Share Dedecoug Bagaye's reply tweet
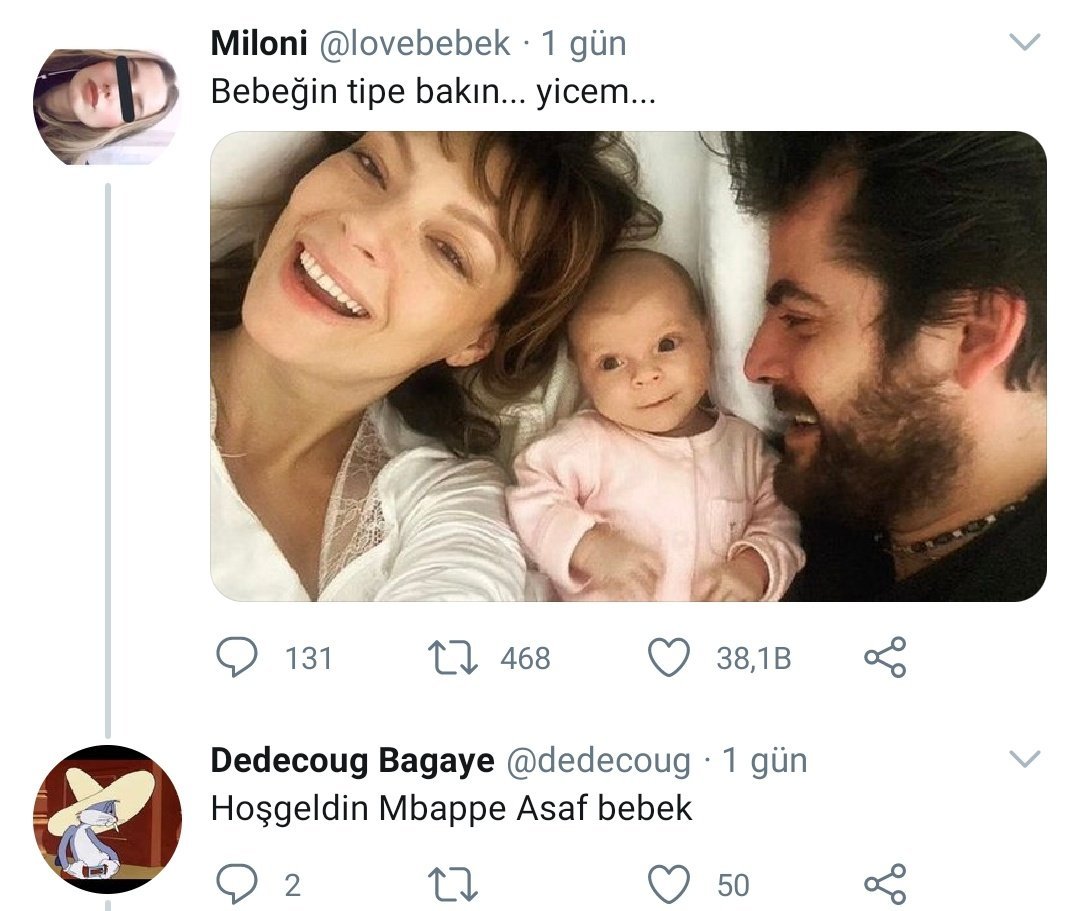The image size is (1080, 911). tap(884, 884)
